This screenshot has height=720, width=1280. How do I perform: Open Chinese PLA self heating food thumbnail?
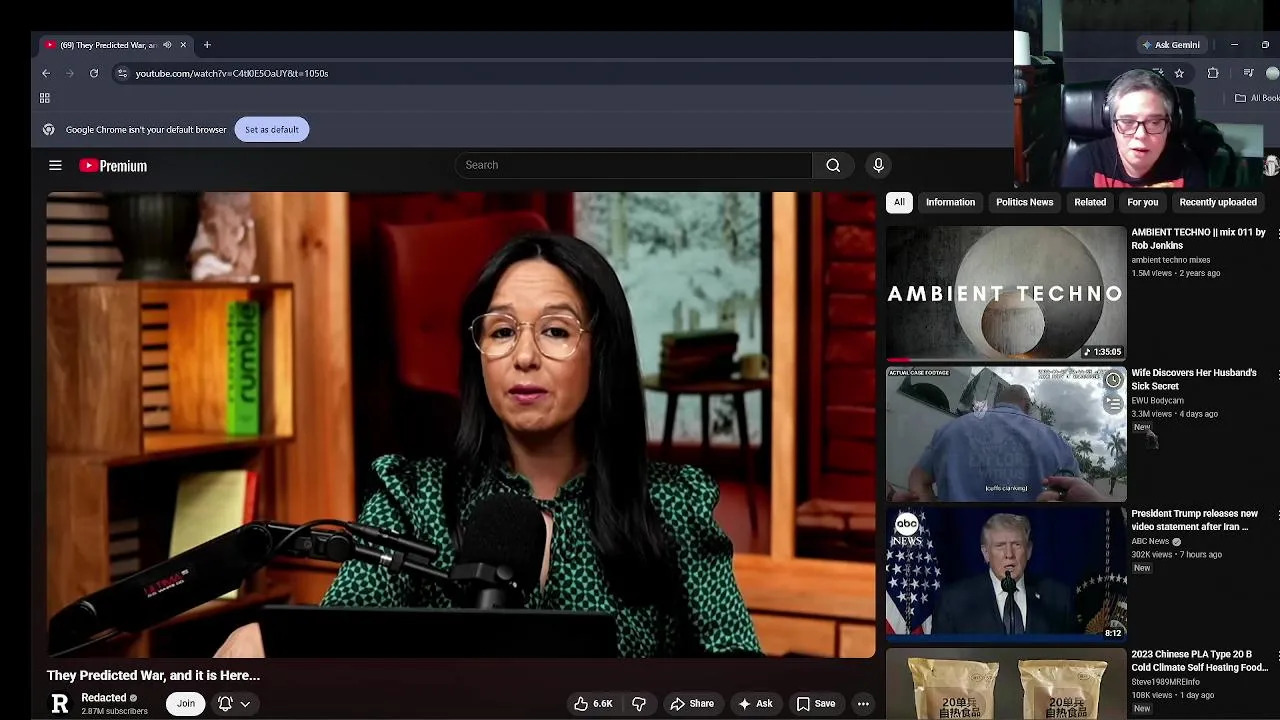click(x=1006, y=685)
